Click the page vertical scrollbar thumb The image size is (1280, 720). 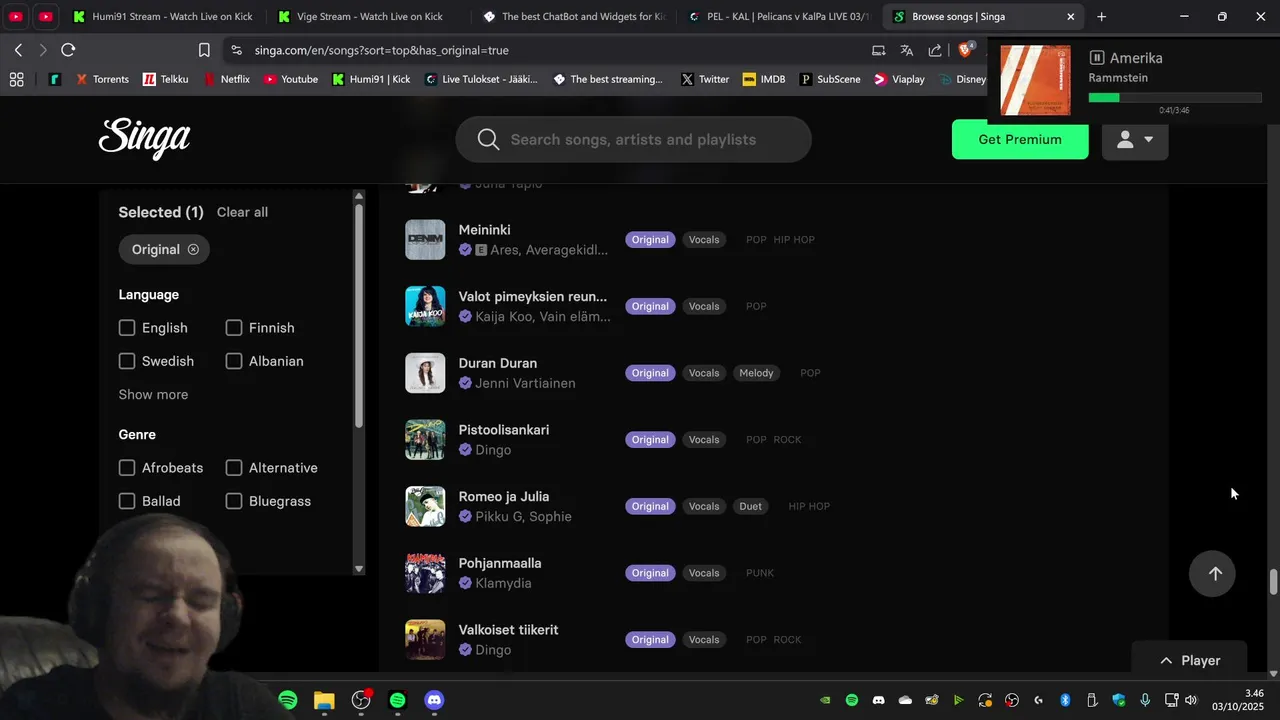(1273, 582)
